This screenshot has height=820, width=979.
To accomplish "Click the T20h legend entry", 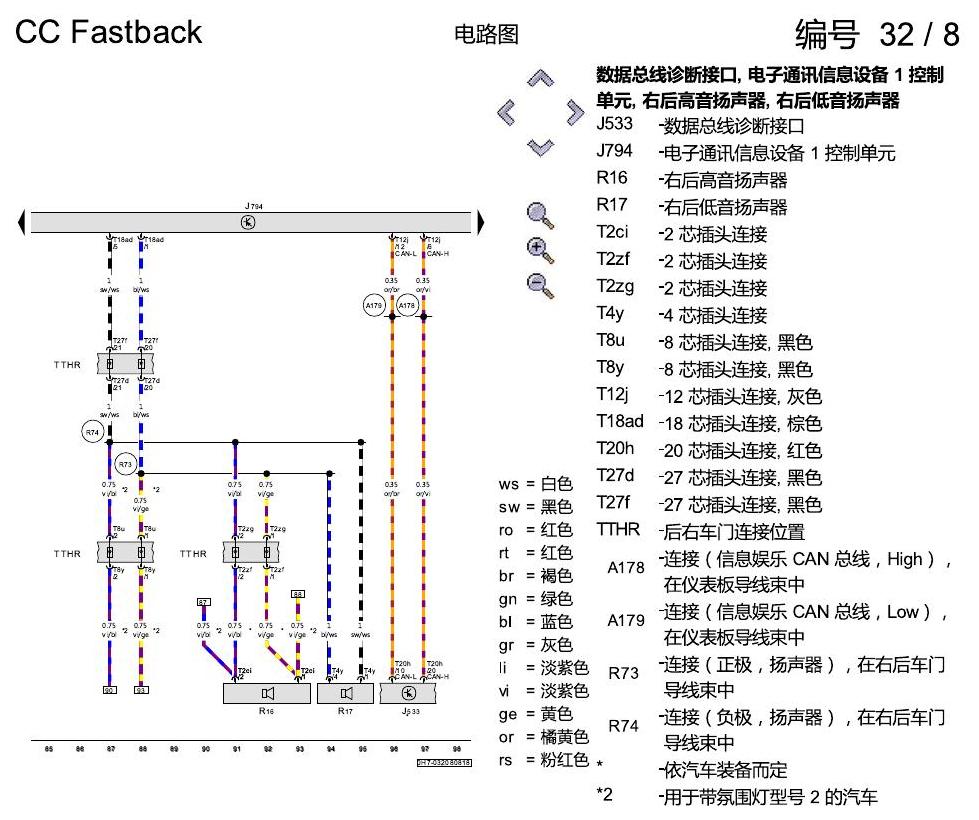I will [709, 450].
